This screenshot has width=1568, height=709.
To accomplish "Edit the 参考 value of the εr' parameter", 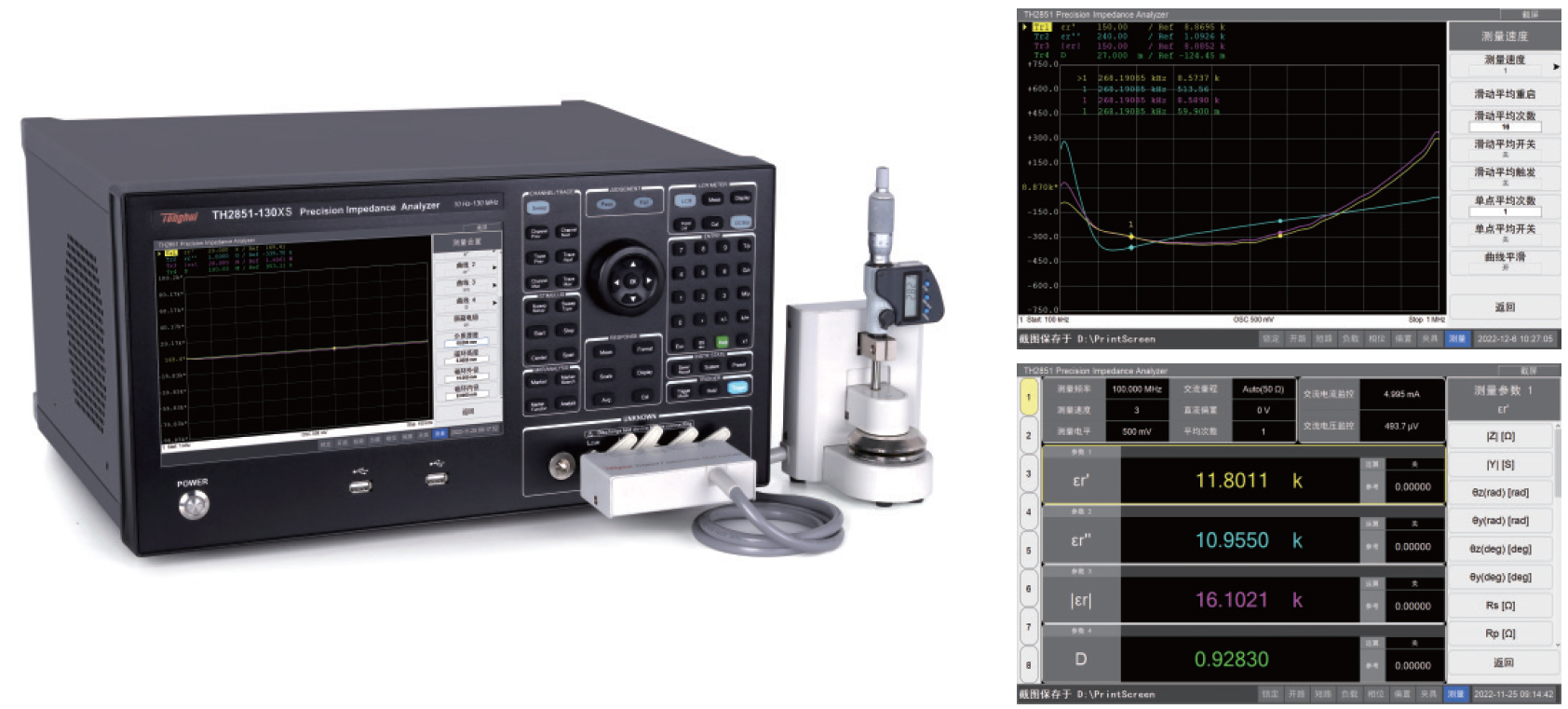I will tap(1415, 487).
